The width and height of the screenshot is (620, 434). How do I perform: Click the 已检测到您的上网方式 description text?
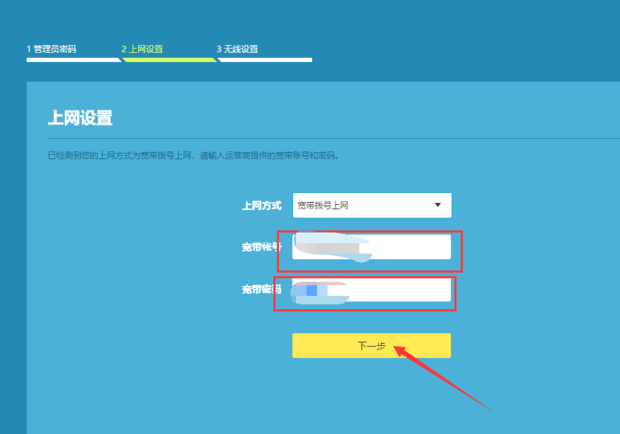pos(193,155)
